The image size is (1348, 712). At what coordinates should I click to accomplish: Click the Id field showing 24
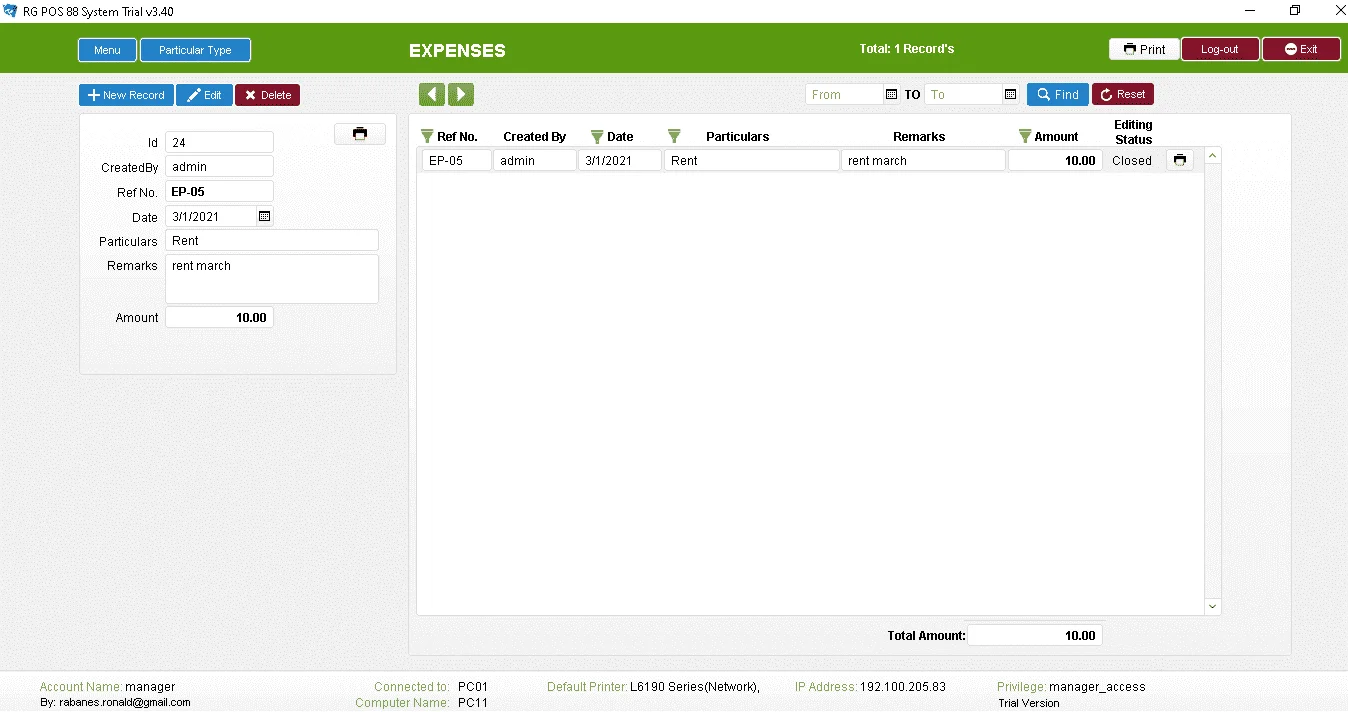[x=219, y=143]
